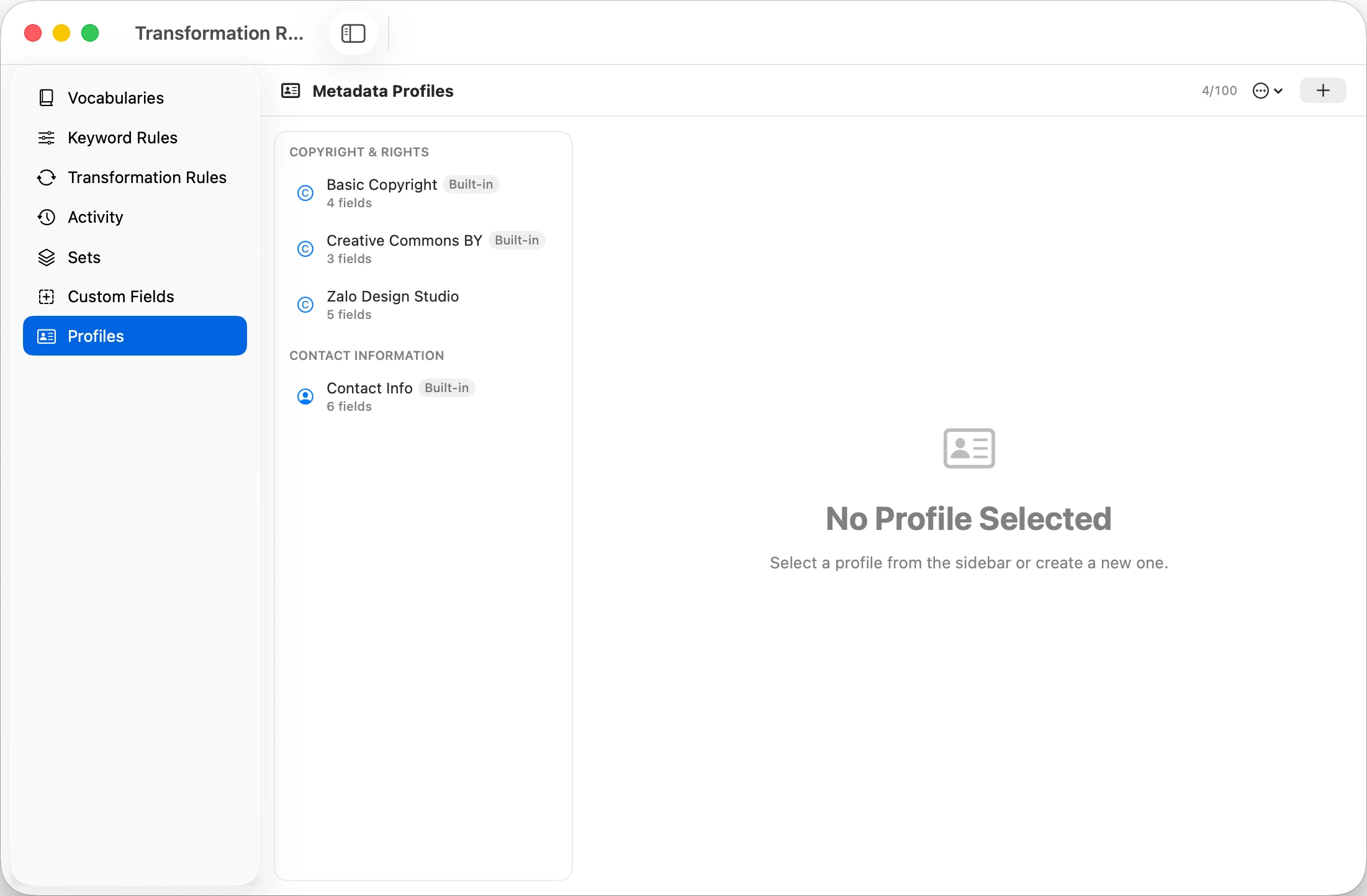Minimize the window with yellow button
Image resolution: width=1367 pixels, height=896 pixels.
tap(61, 33)
